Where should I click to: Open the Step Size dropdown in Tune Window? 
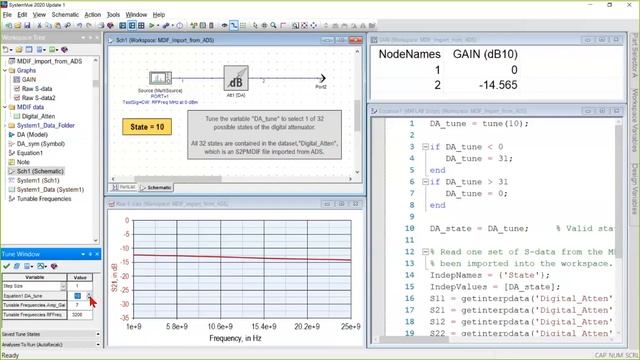tap(63, 286)
